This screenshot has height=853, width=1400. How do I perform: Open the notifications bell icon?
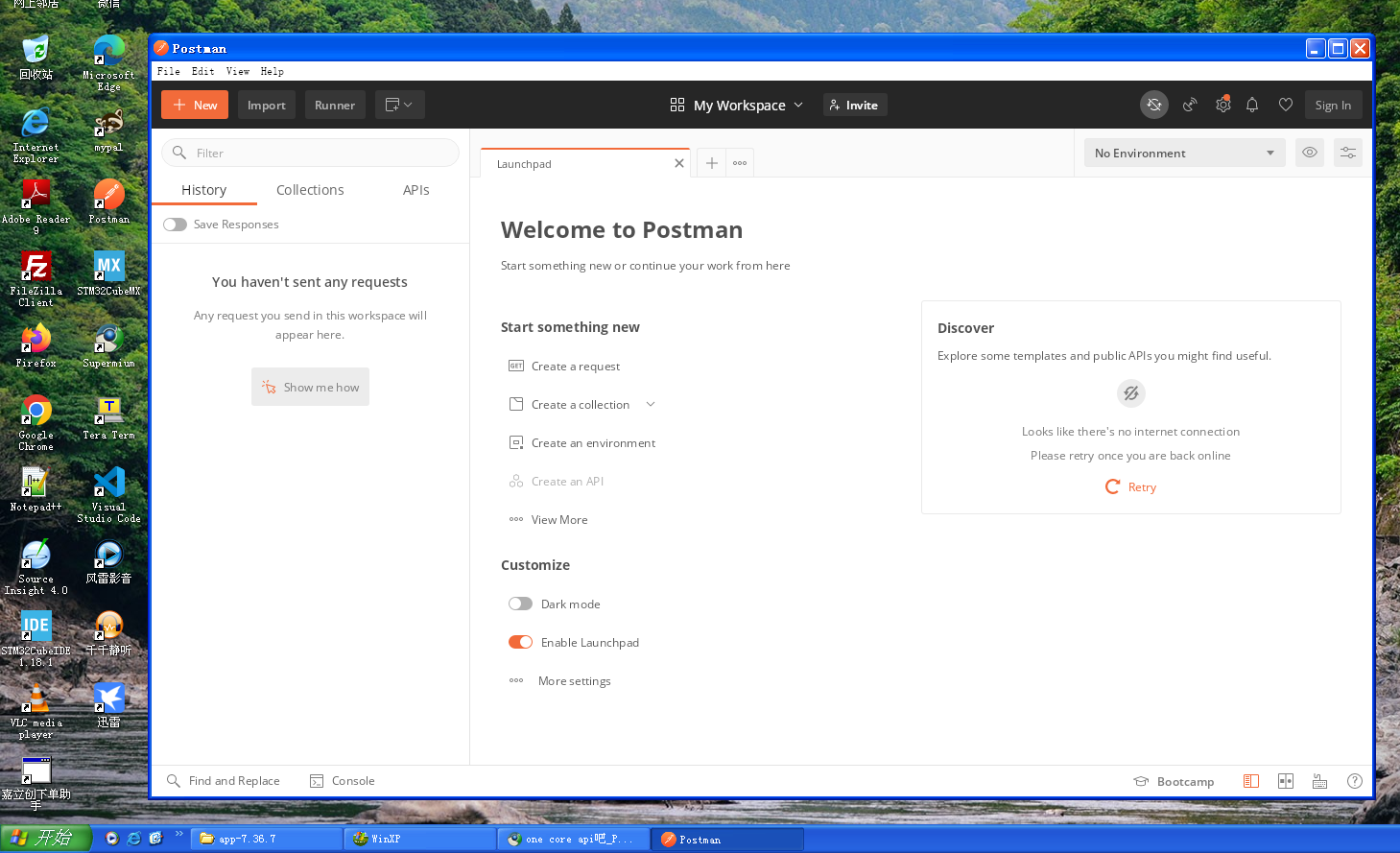click(1252, 105)
